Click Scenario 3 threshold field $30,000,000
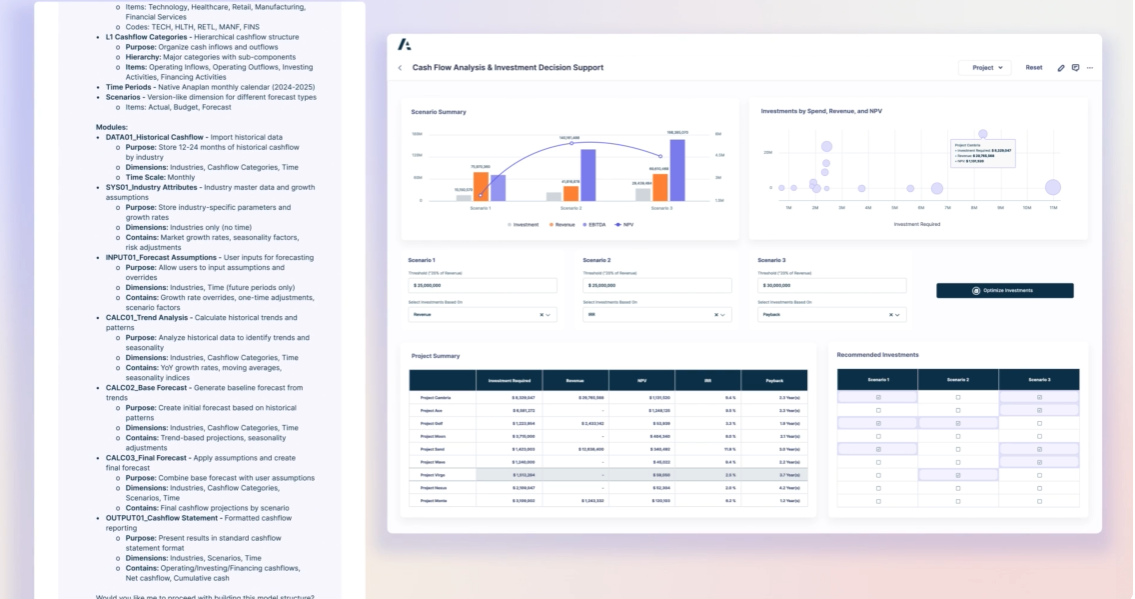Image resolution: width=1135 pixels, height=599 pixels. pos(832,286)
